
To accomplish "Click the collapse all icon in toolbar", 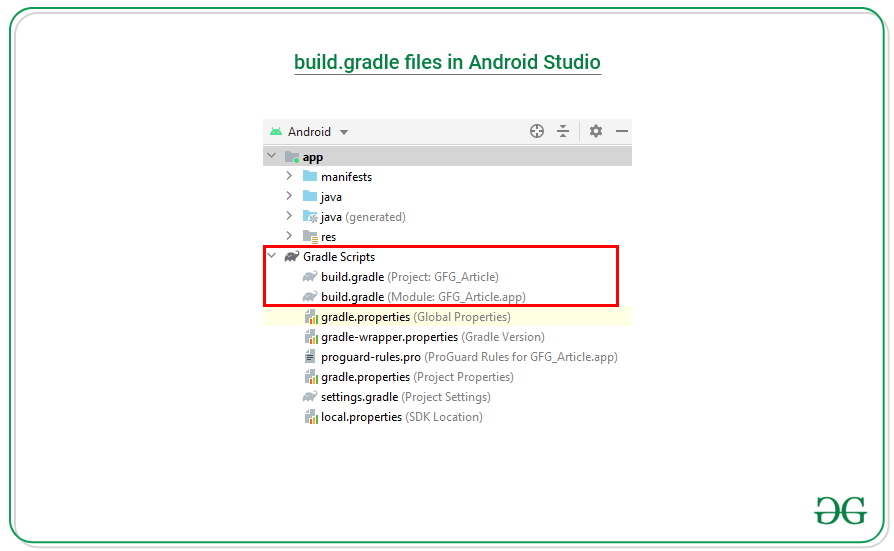I will pos(563,131).
